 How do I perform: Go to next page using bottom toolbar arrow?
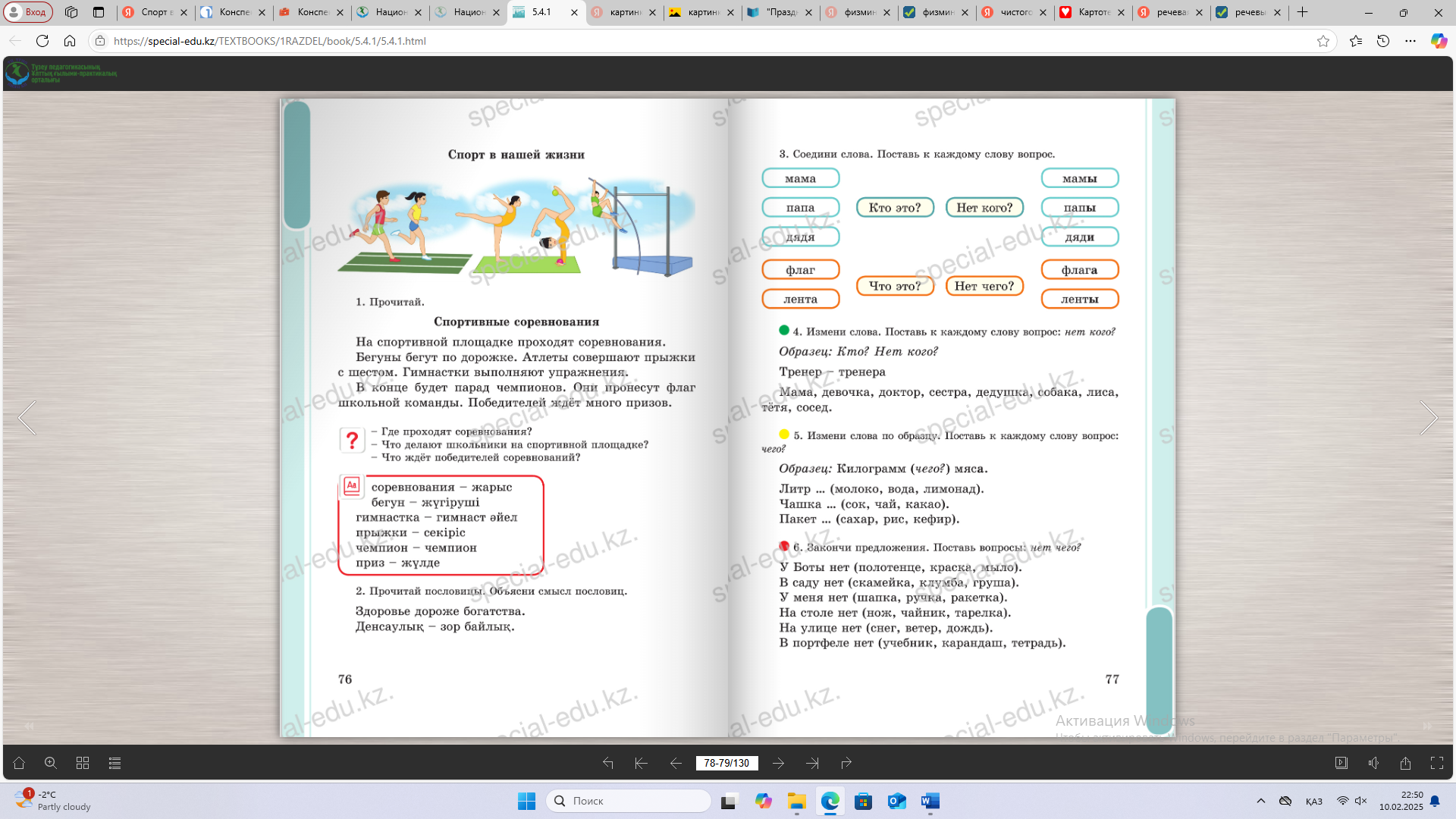[x=778, y=763]
